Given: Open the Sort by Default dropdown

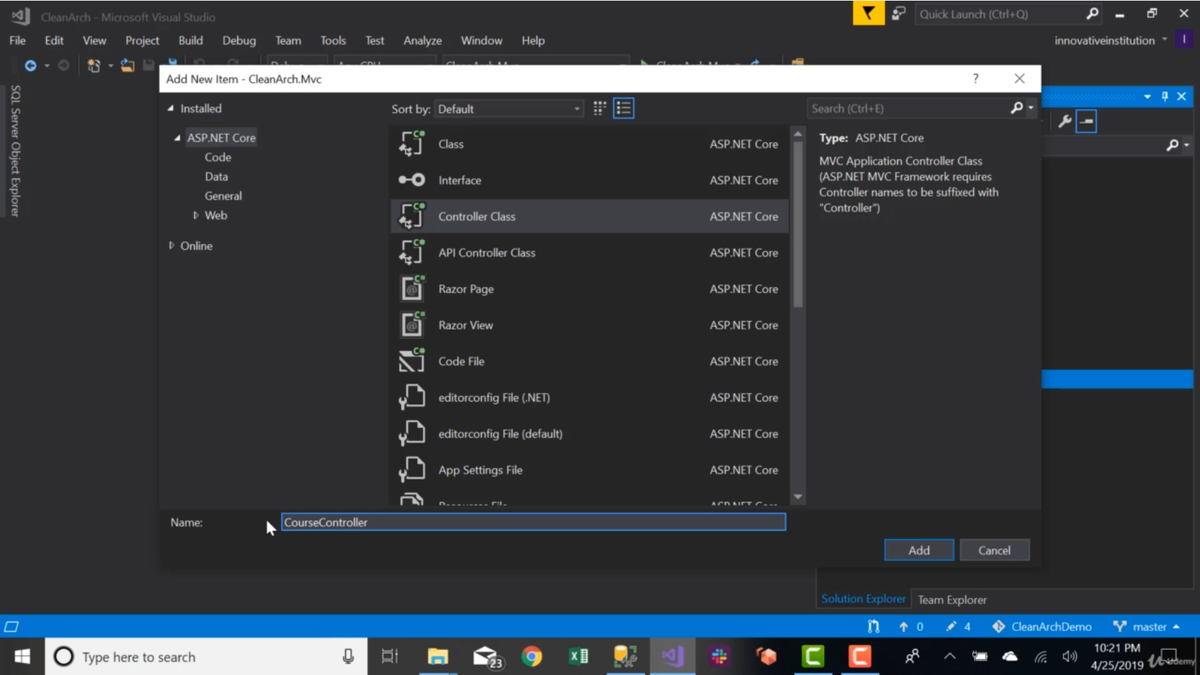Looking at the screenshot, I should [x=509, y=109].
